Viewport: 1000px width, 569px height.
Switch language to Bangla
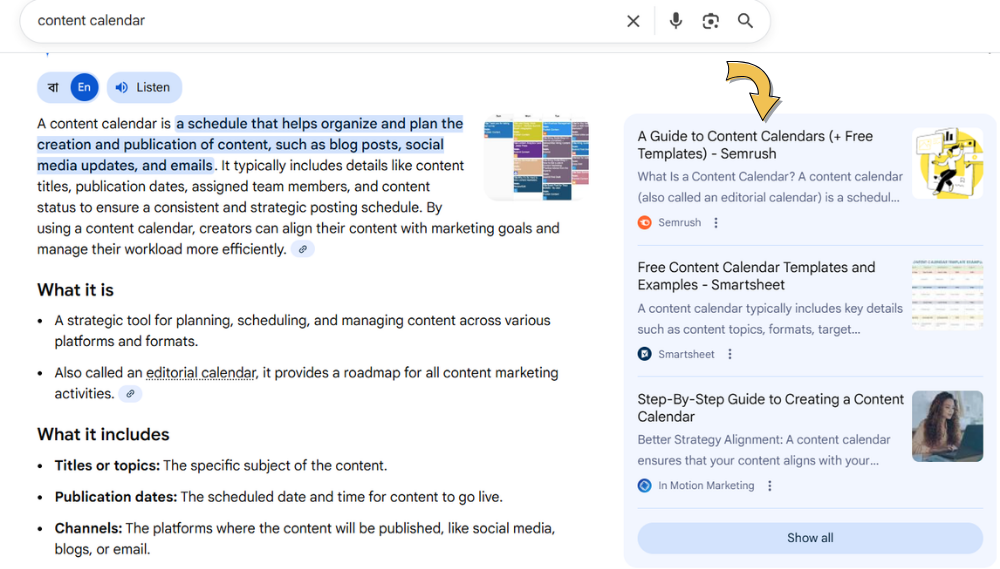(54, 87)
